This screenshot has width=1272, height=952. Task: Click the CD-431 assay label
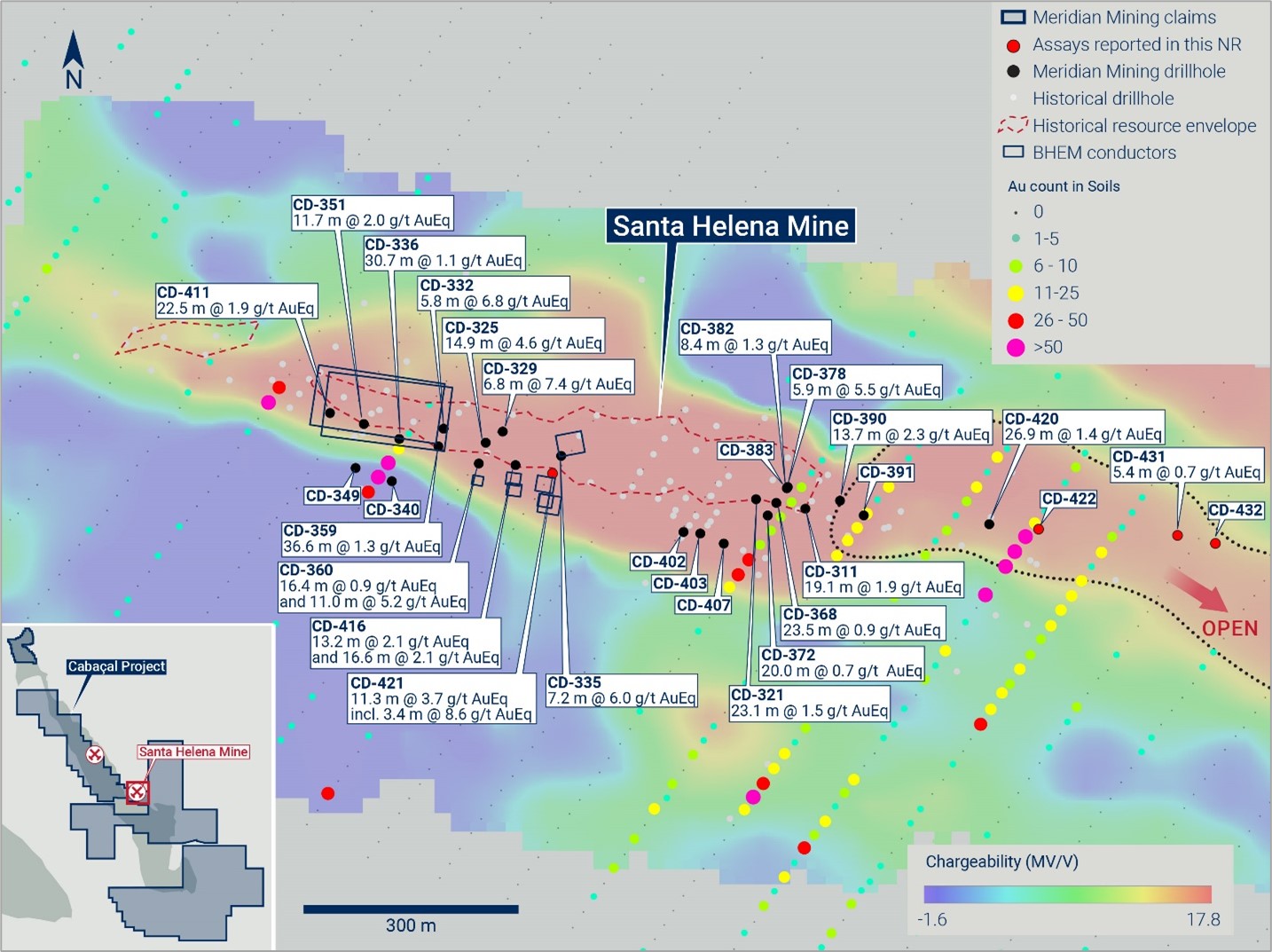coord(1187,465)
